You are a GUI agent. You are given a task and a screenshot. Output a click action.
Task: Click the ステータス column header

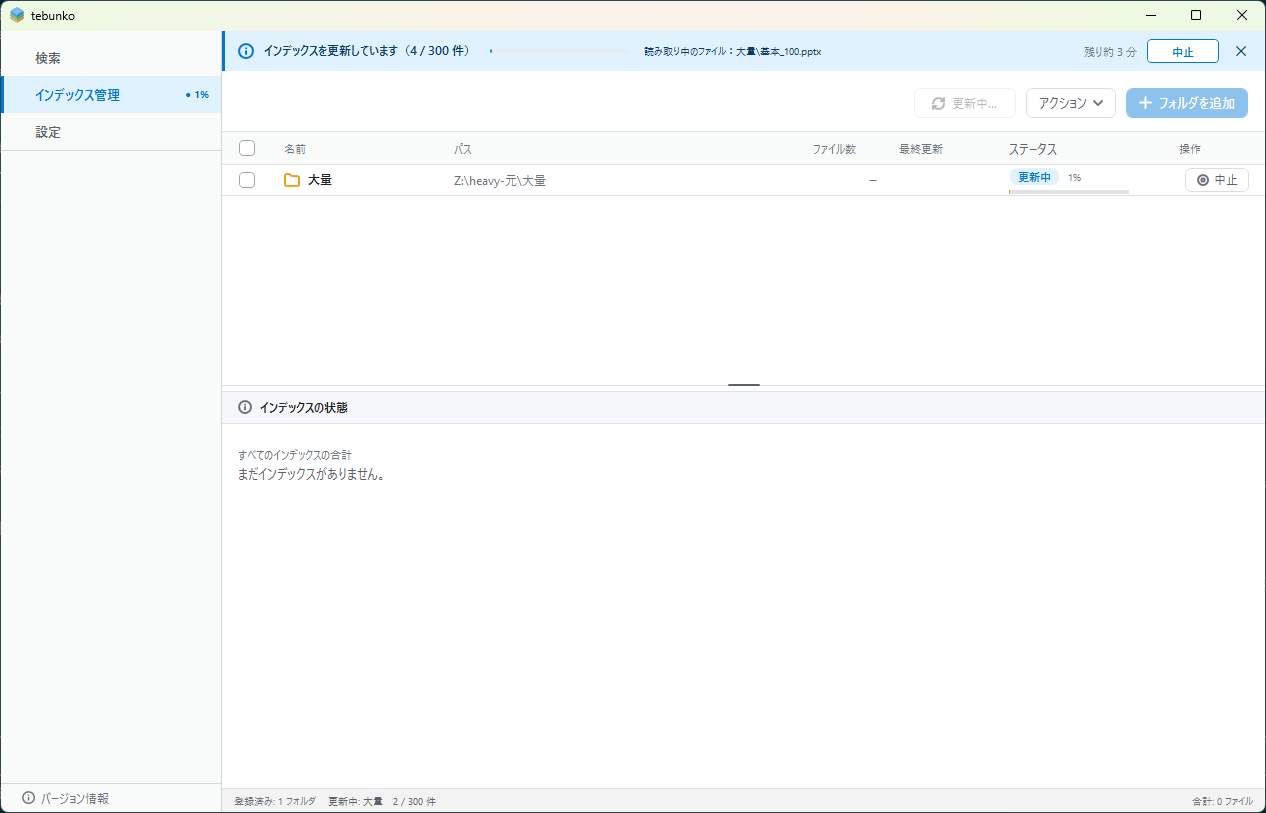click(1033, 149)
